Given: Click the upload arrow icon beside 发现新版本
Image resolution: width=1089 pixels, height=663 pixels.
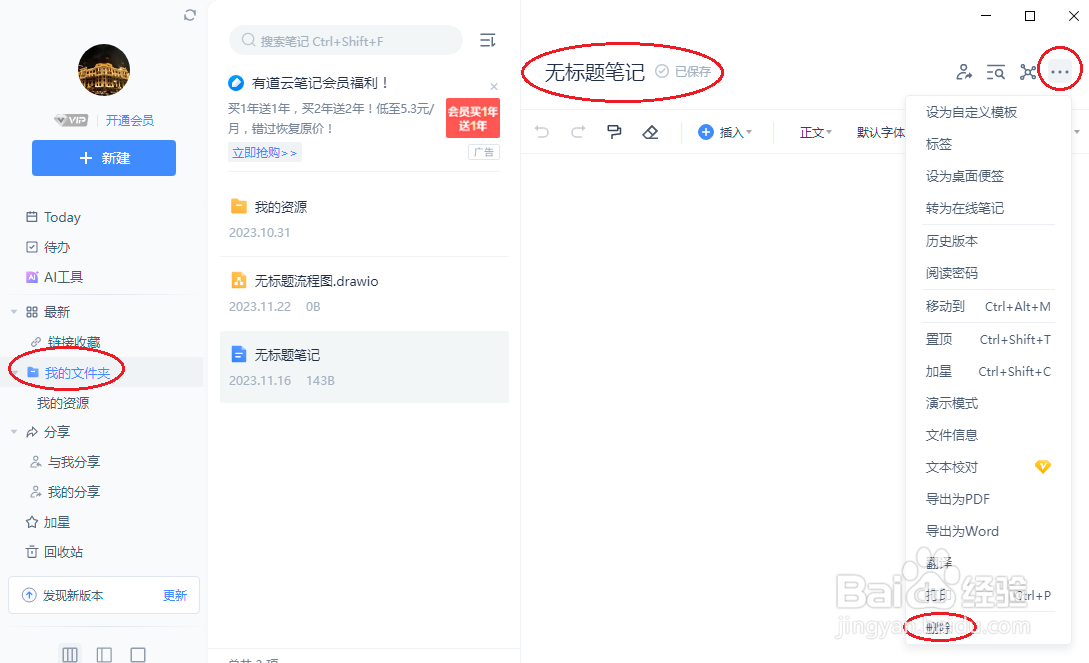Looking at the screenshot, I should (x=29, y=595).
